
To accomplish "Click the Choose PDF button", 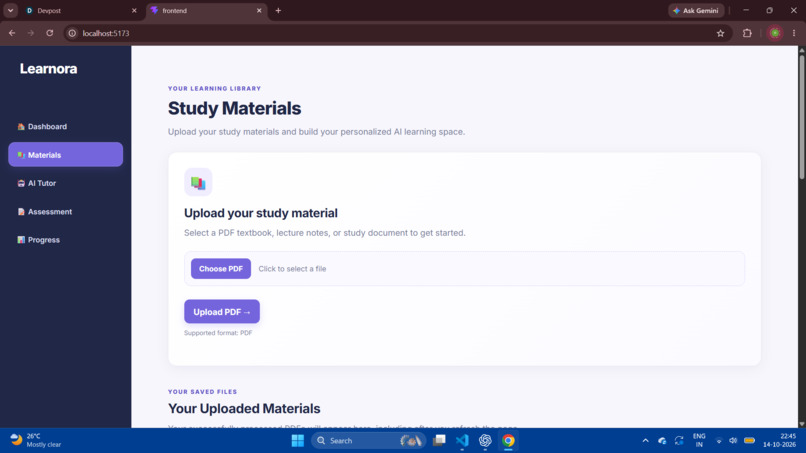I will click(221, 268).
